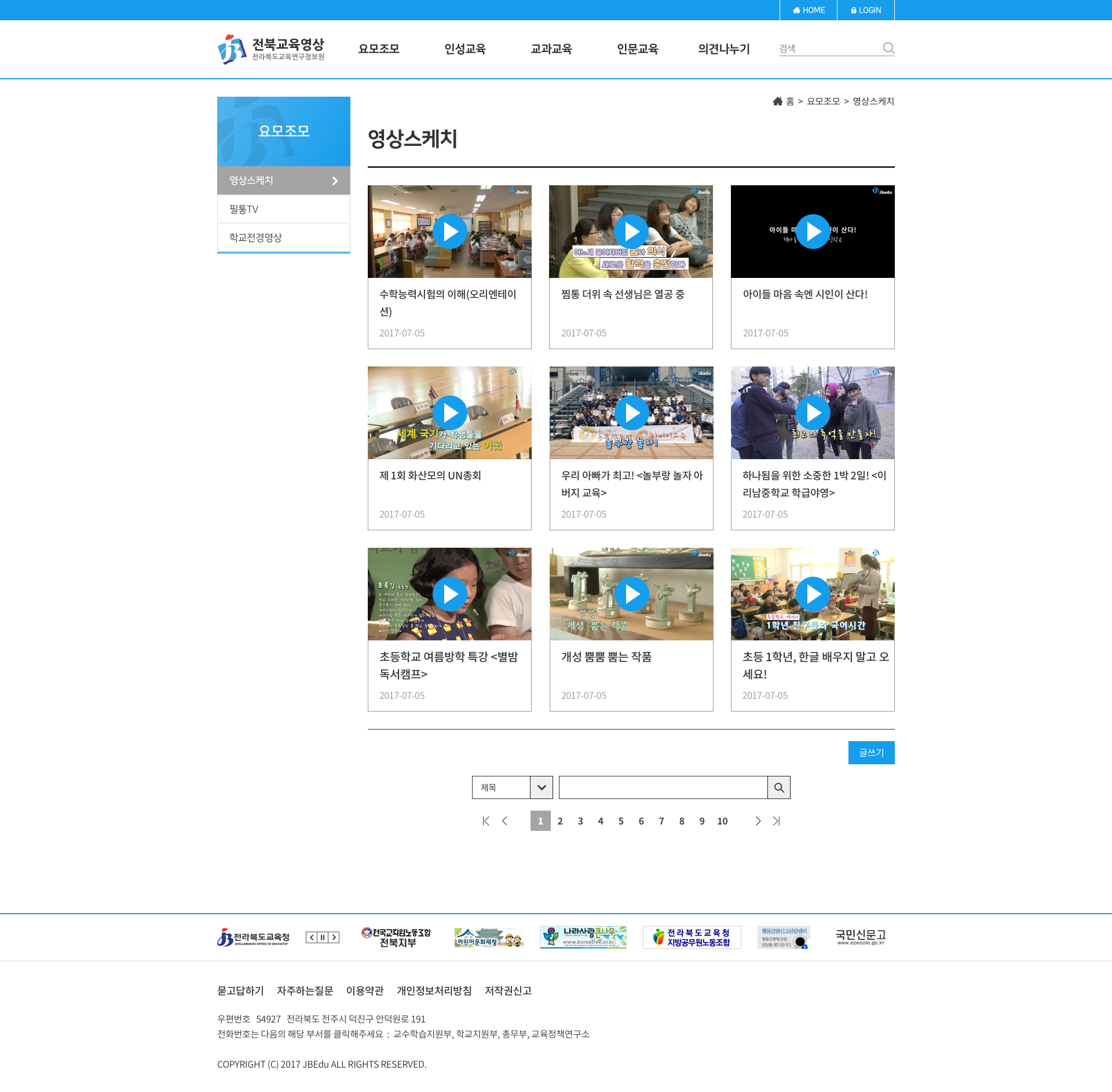Play the 아이들 마음 속엔 시인이 산다 video
The height and width of the screenshot is (1092, 1112).
coord(813,232)
